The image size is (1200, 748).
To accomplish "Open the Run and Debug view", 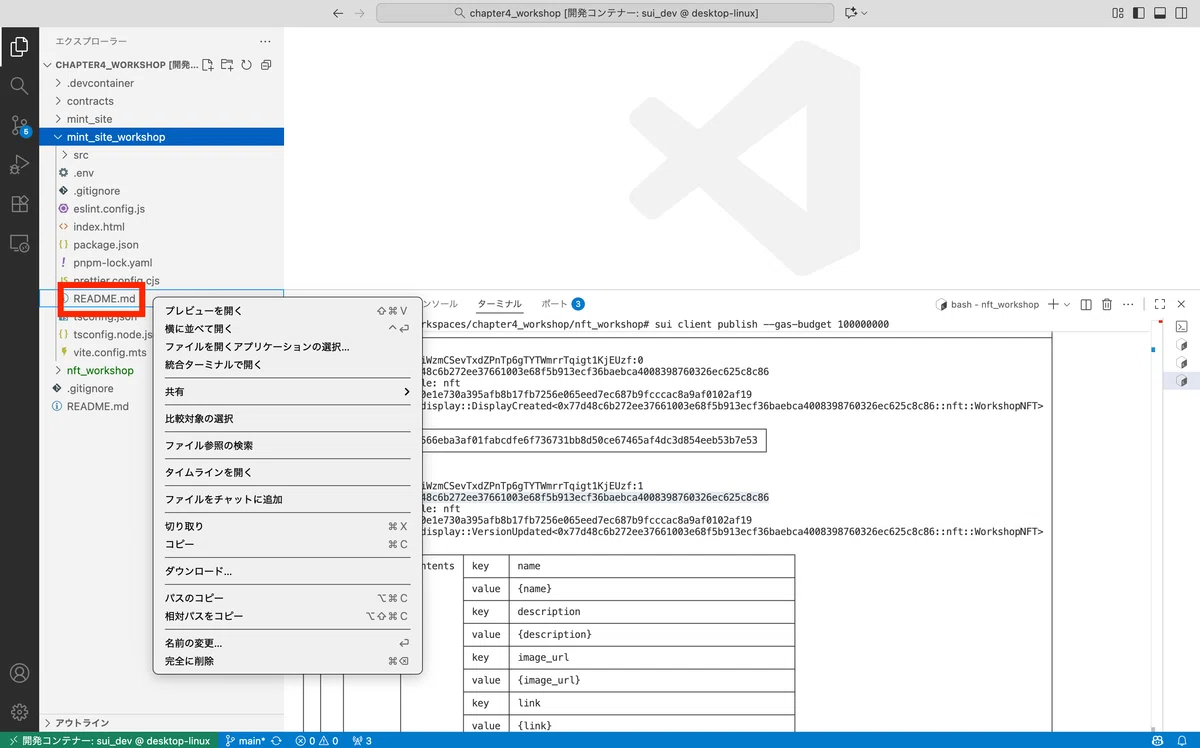I will (x=19, y=164).
